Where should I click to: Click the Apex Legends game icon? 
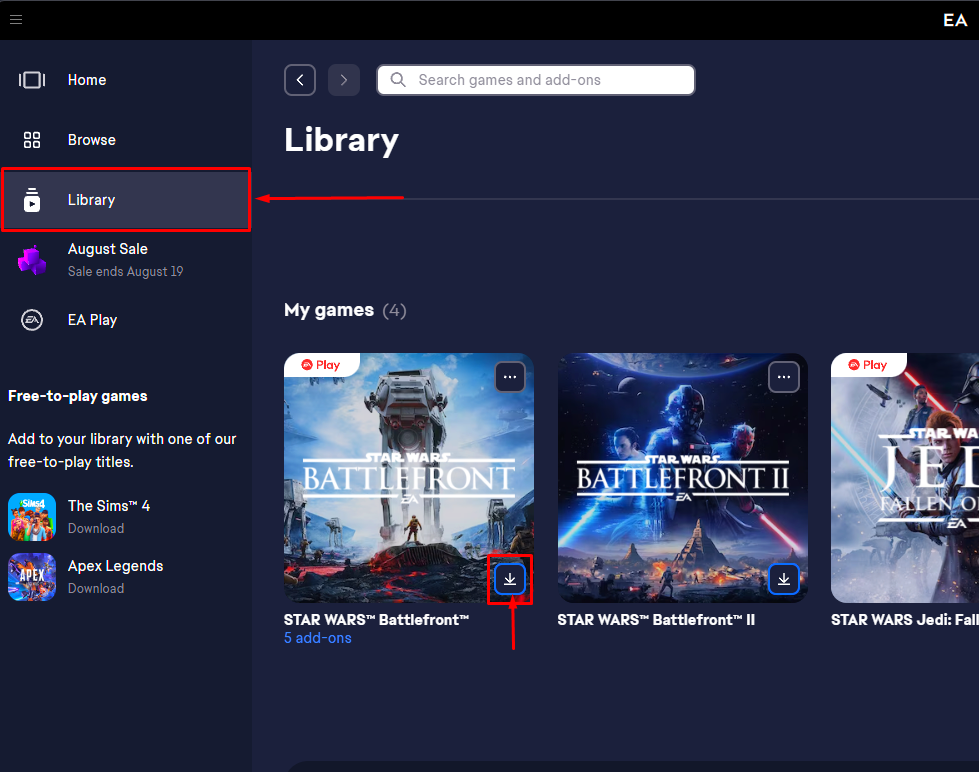point(32,577)
